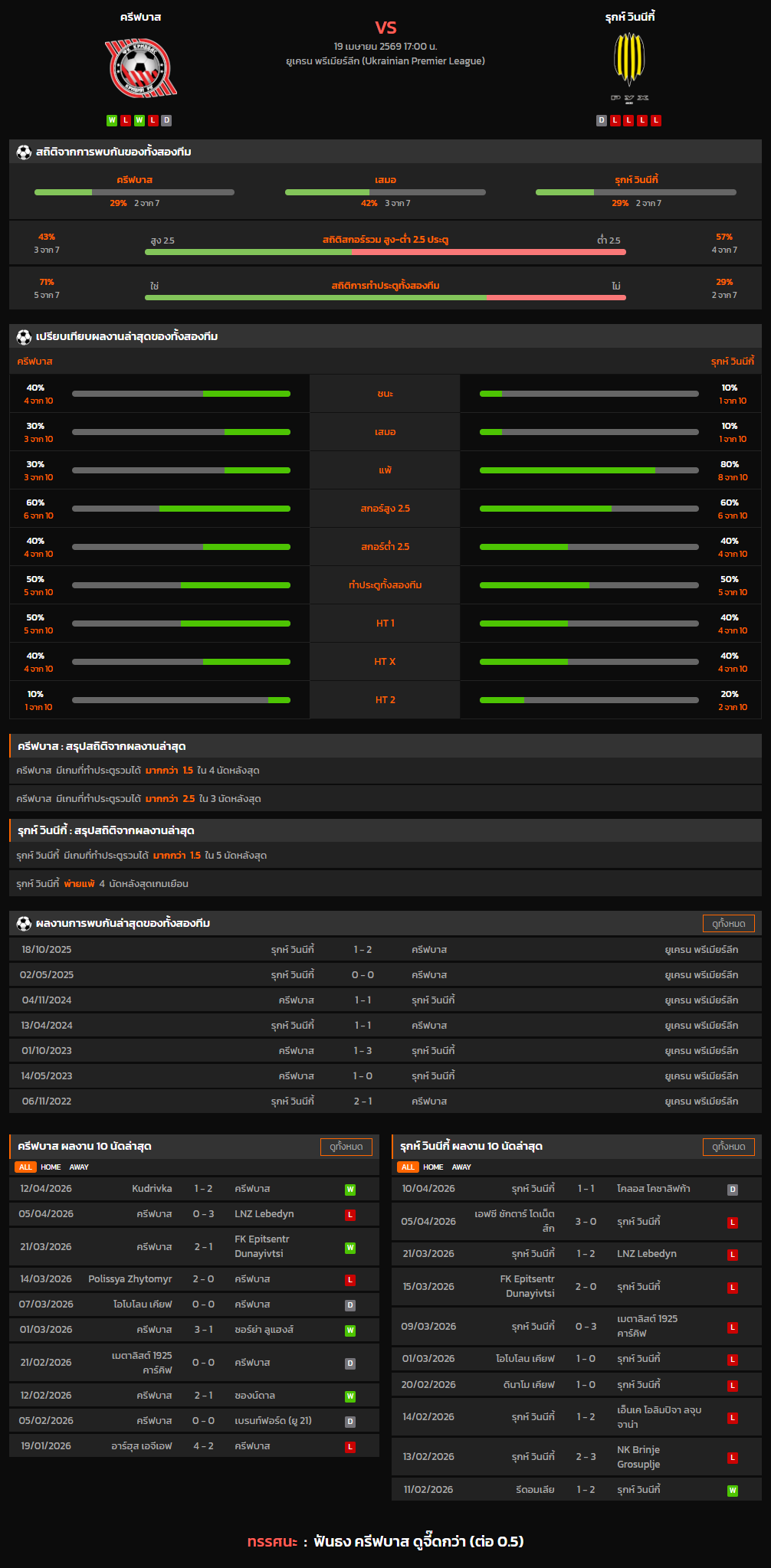Click the over-under 2.5 goals progress bar

pos(385,252)
